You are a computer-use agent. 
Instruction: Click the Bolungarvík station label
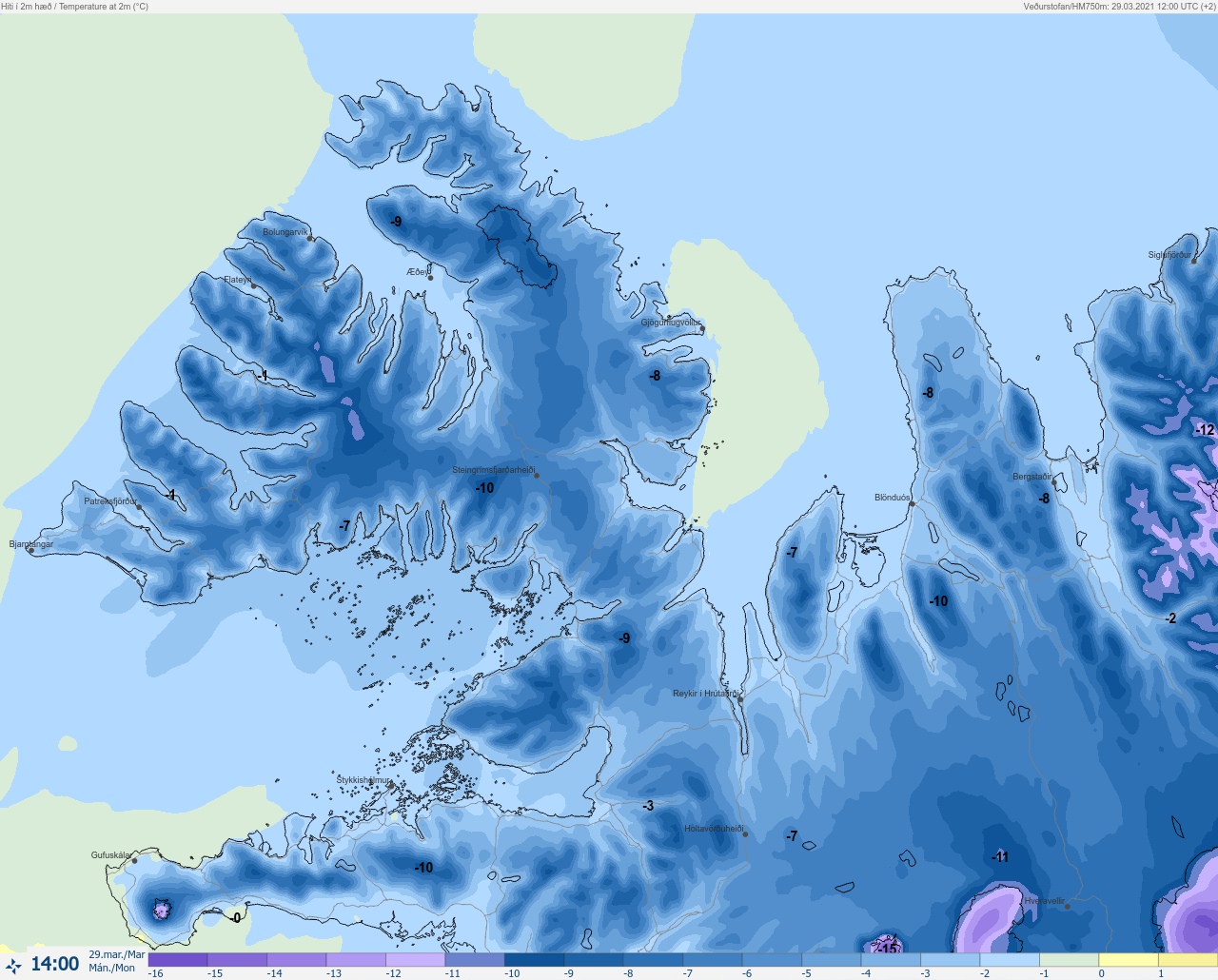point(285,232)
